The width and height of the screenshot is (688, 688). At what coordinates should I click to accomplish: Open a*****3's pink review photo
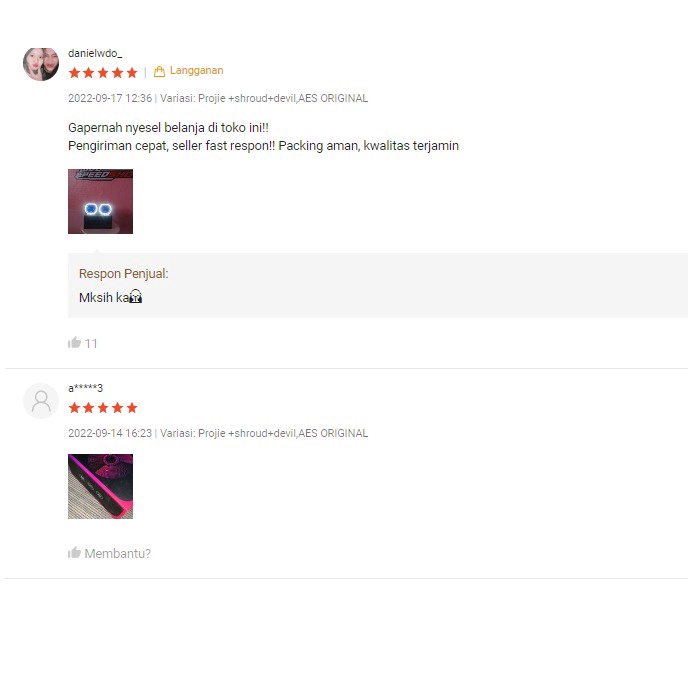click(100, 487)
